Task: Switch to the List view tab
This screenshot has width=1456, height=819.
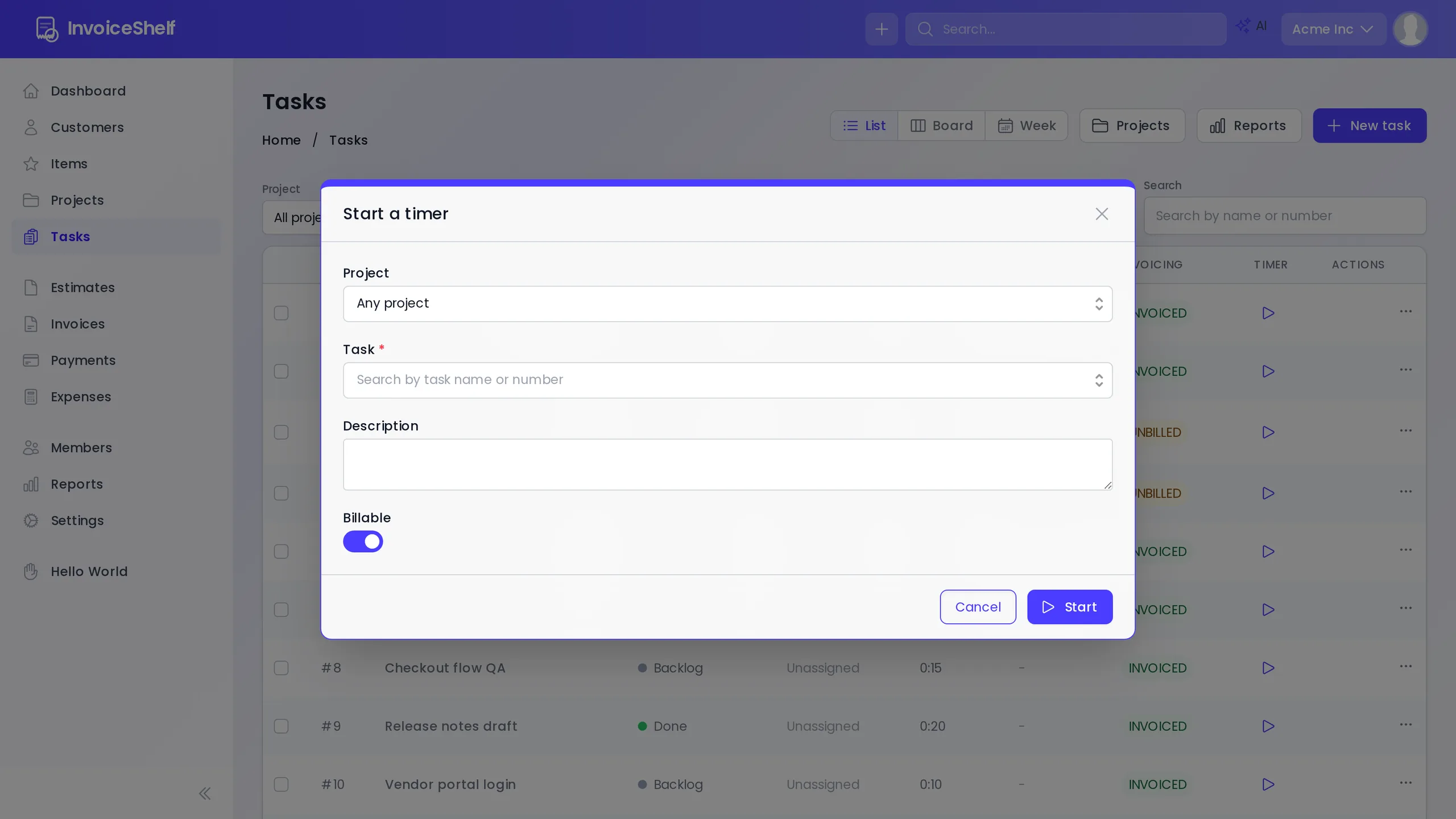Action: click(x=864, y=126)
